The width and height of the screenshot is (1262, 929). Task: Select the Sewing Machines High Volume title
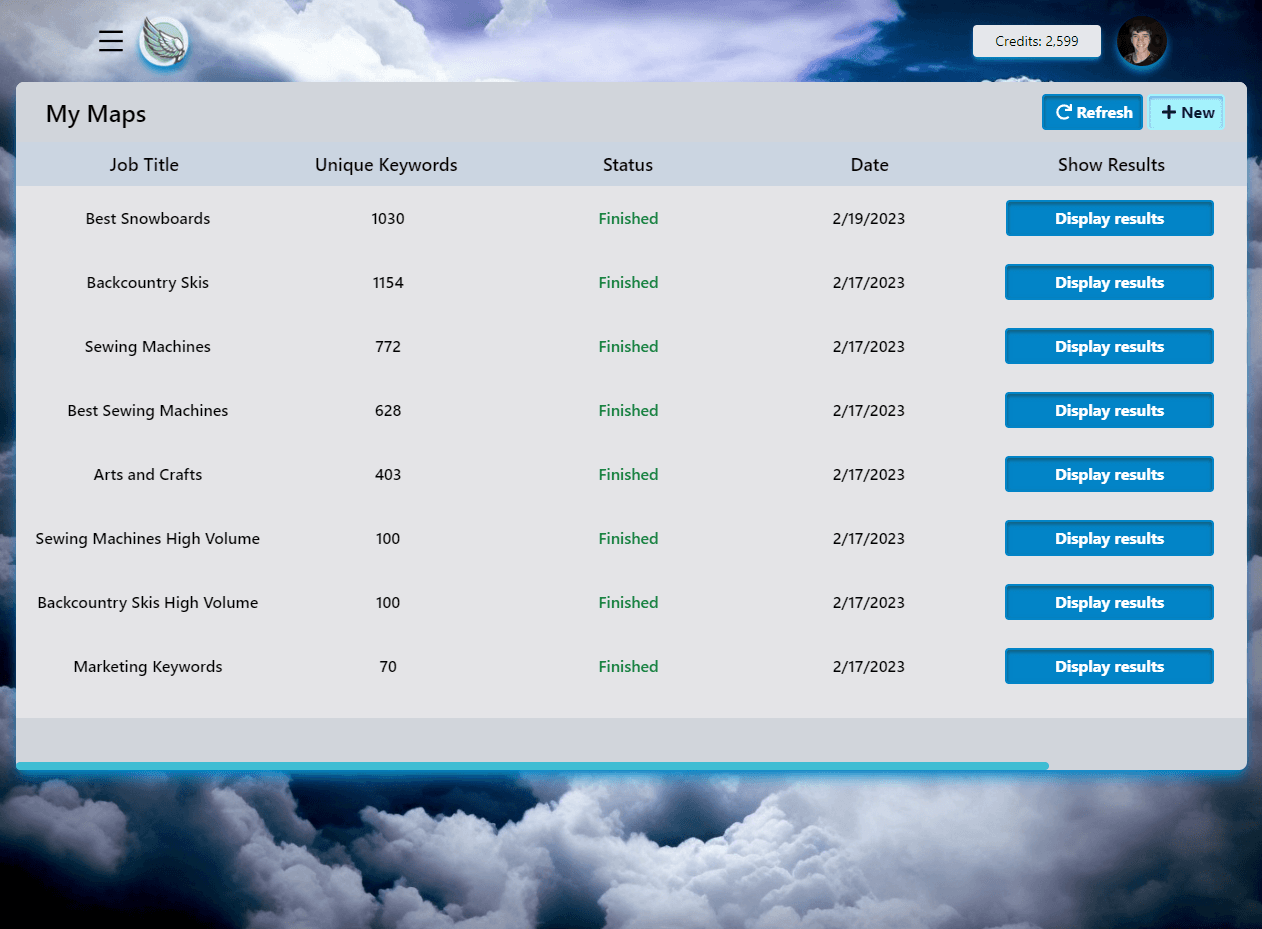148,538
